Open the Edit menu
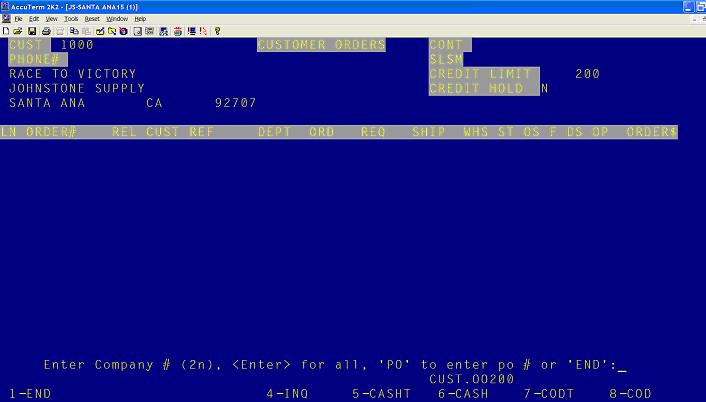The height and width of the screenshot is (402, 706). (x=34, y=19)
